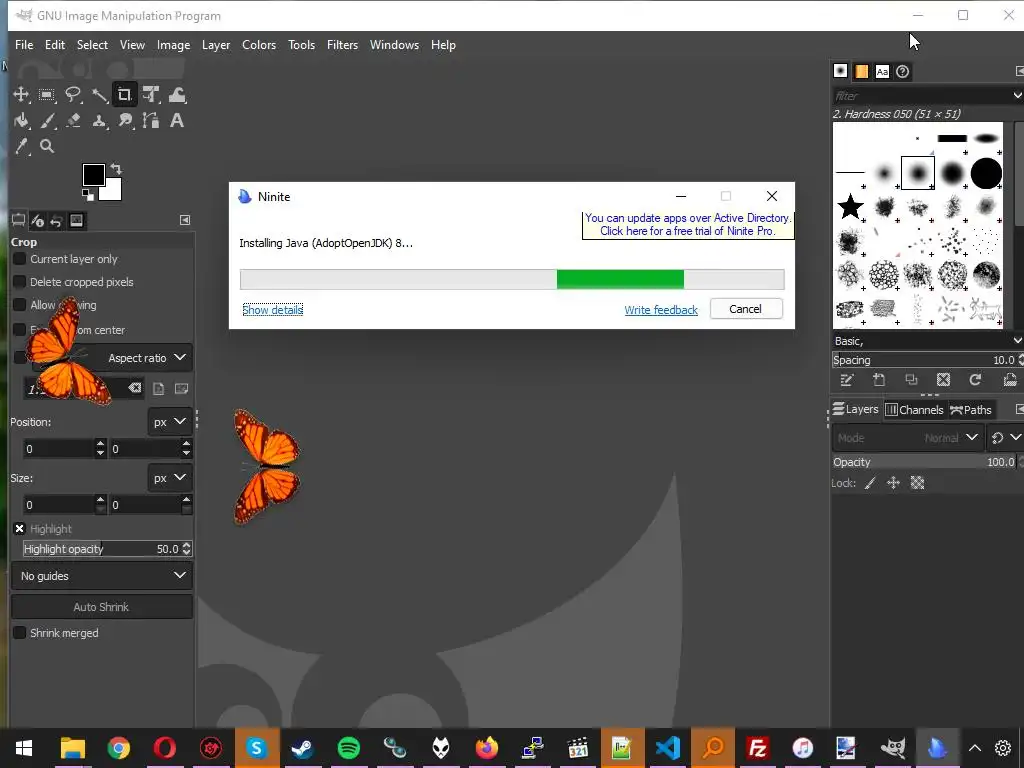The height and width of the screenshot is (768, 1024).
Task: Open the layer mode group switch dropdown
Action: point(1005,438)
